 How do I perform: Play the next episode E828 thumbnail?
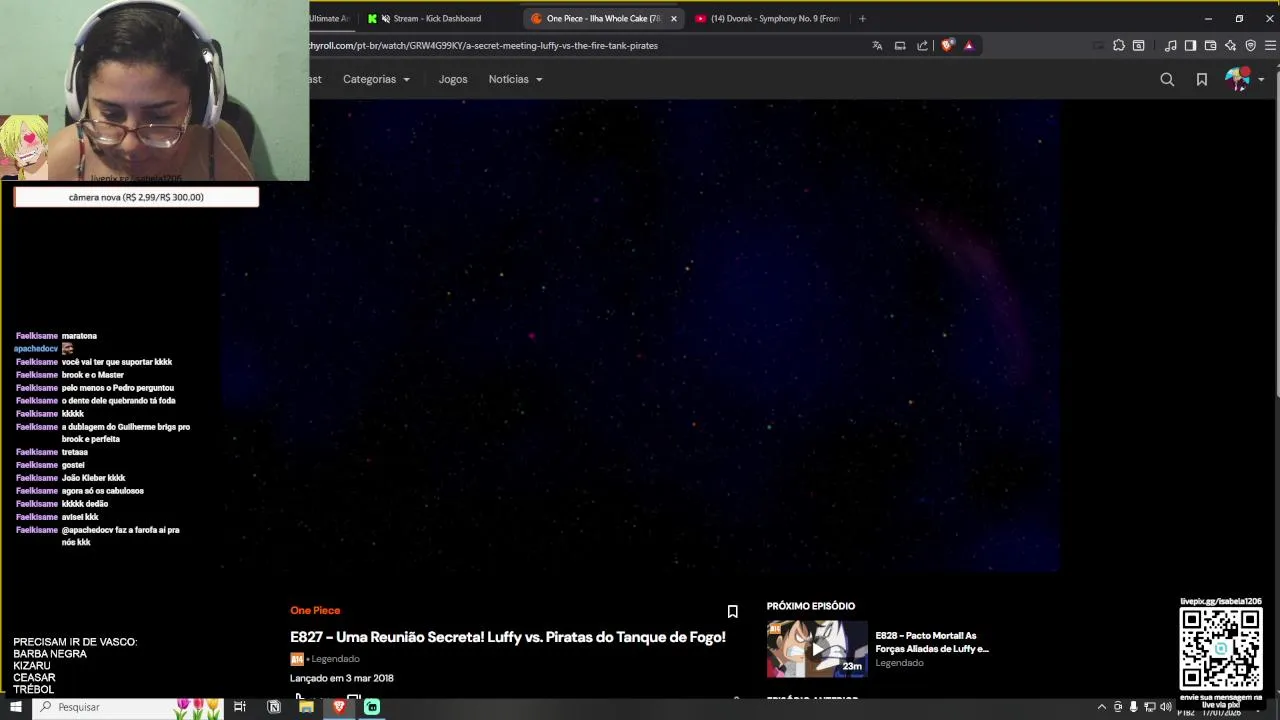817,648
